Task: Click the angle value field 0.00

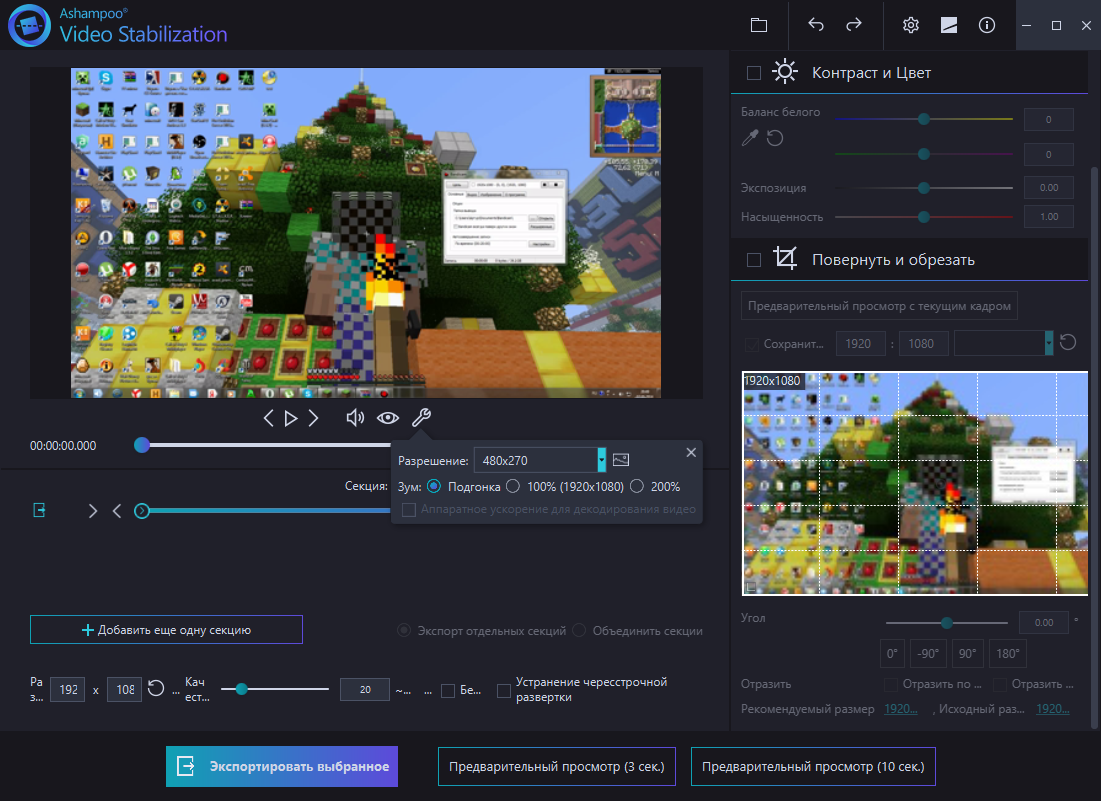Action: pos(1043,623)
